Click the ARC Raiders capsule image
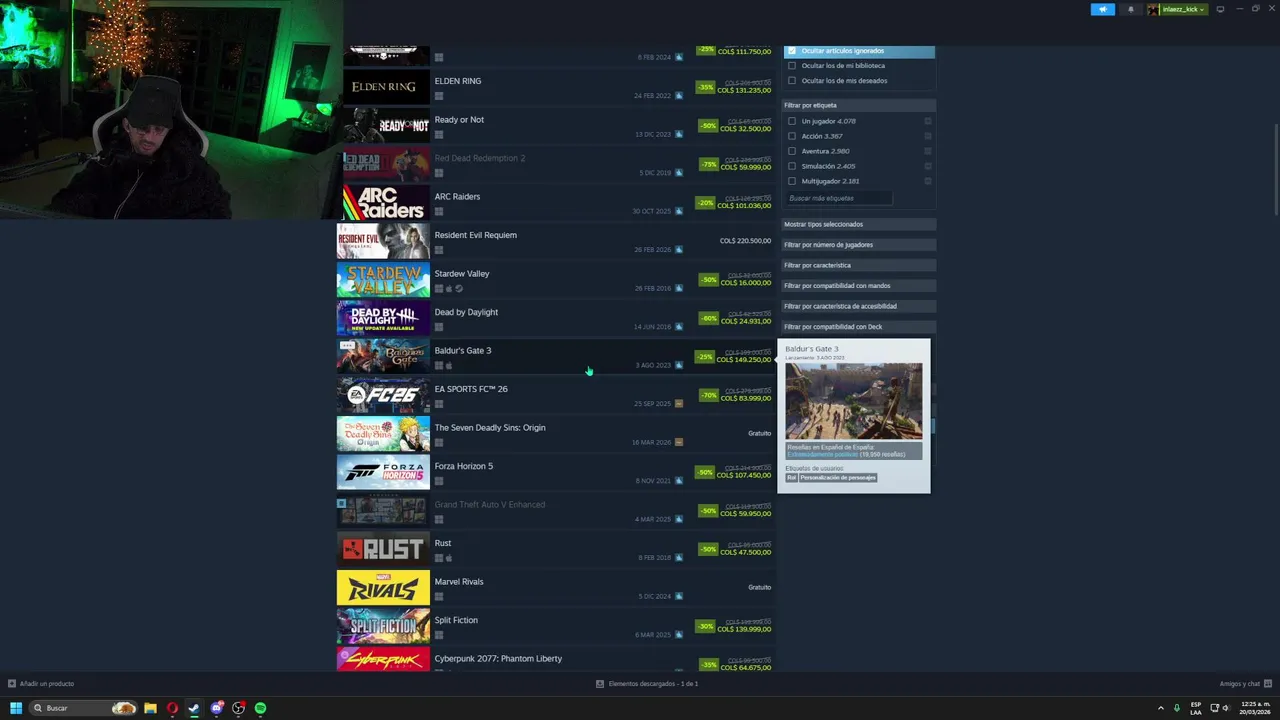1280x720 pixels. pos(385,203)
